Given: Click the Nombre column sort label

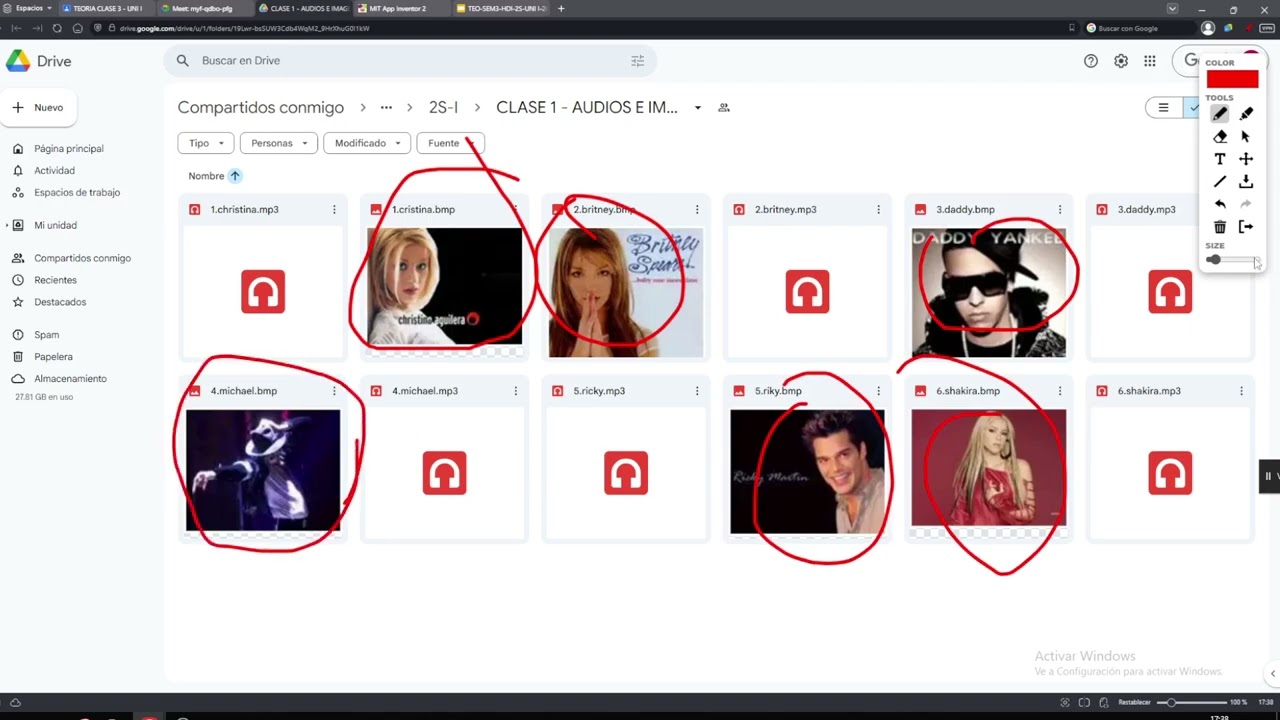Looking at the screenshot, I should [x=206, y=176].
